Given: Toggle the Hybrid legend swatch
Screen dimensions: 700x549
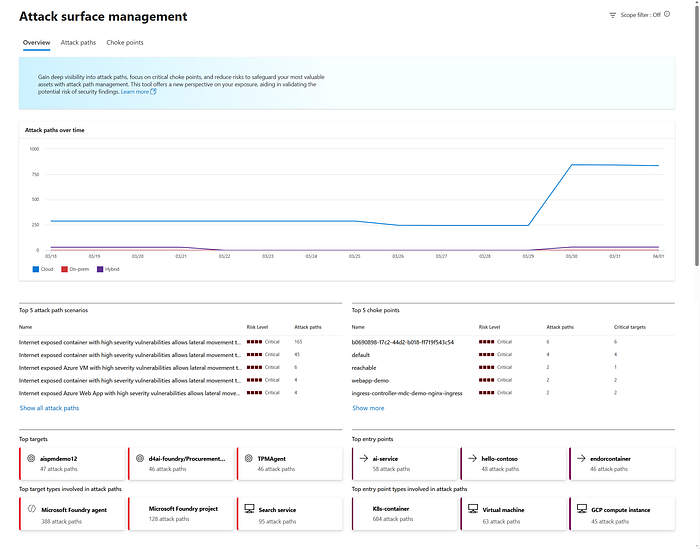Looking at the screenshot, I should coord(100,269).
